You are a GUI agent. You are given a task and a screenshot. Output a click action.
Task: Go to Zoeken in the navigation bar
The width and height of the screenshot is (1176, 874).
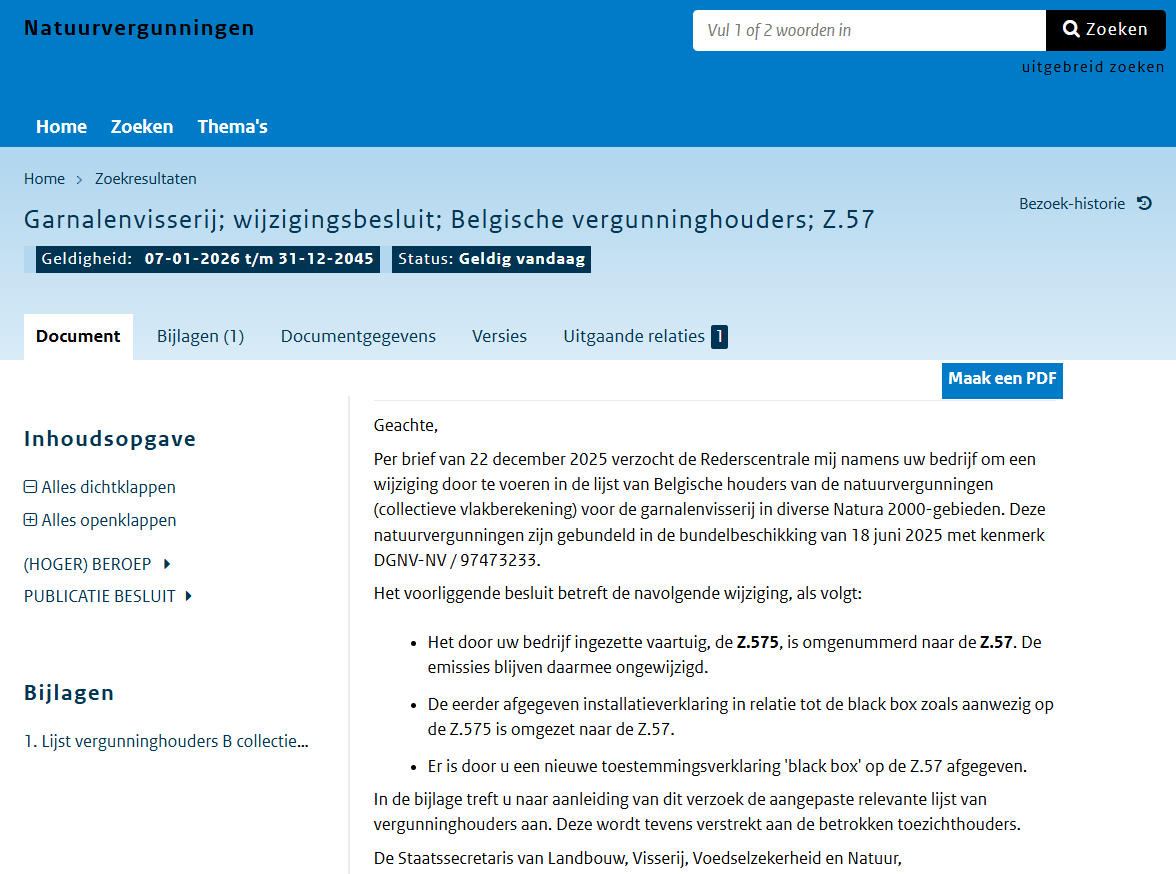click(x=141, y=127)
